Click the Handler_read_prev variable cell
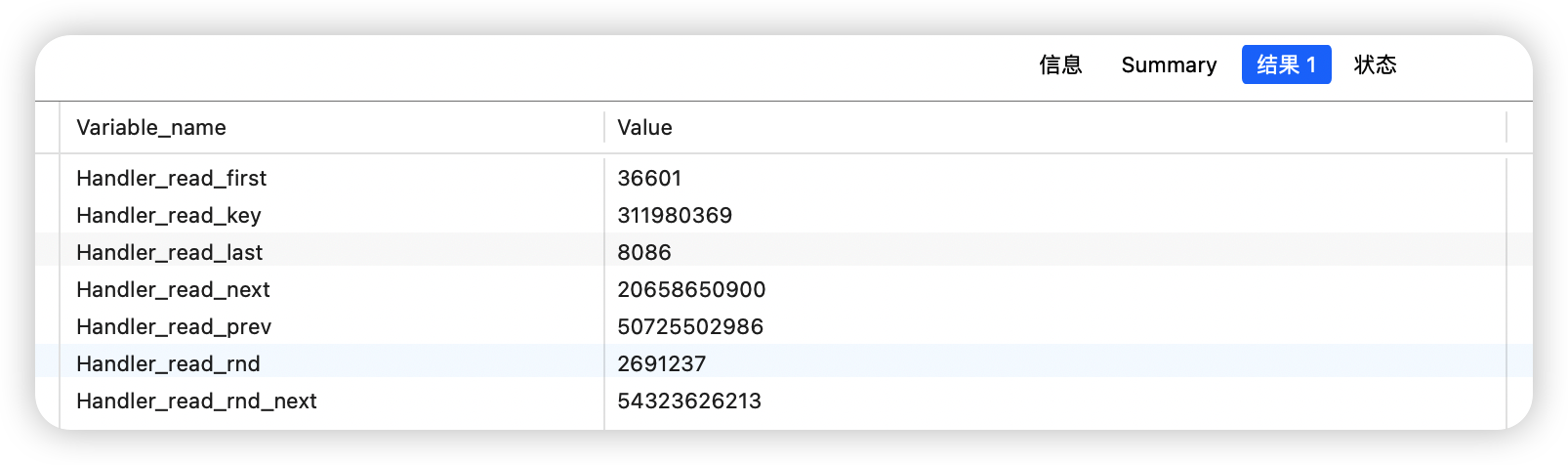 (x=174, y=327)
